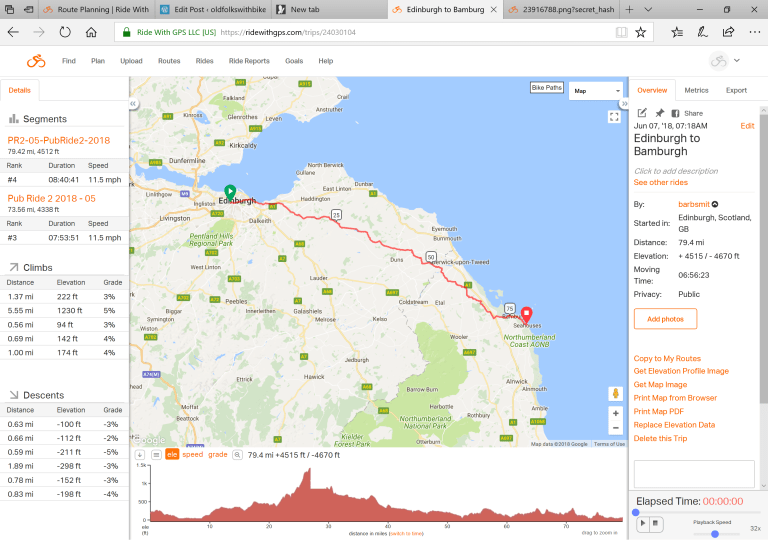Switch to the Metrics tab
Viewport: 768px width, 540px height.
(x=696, y=90)
